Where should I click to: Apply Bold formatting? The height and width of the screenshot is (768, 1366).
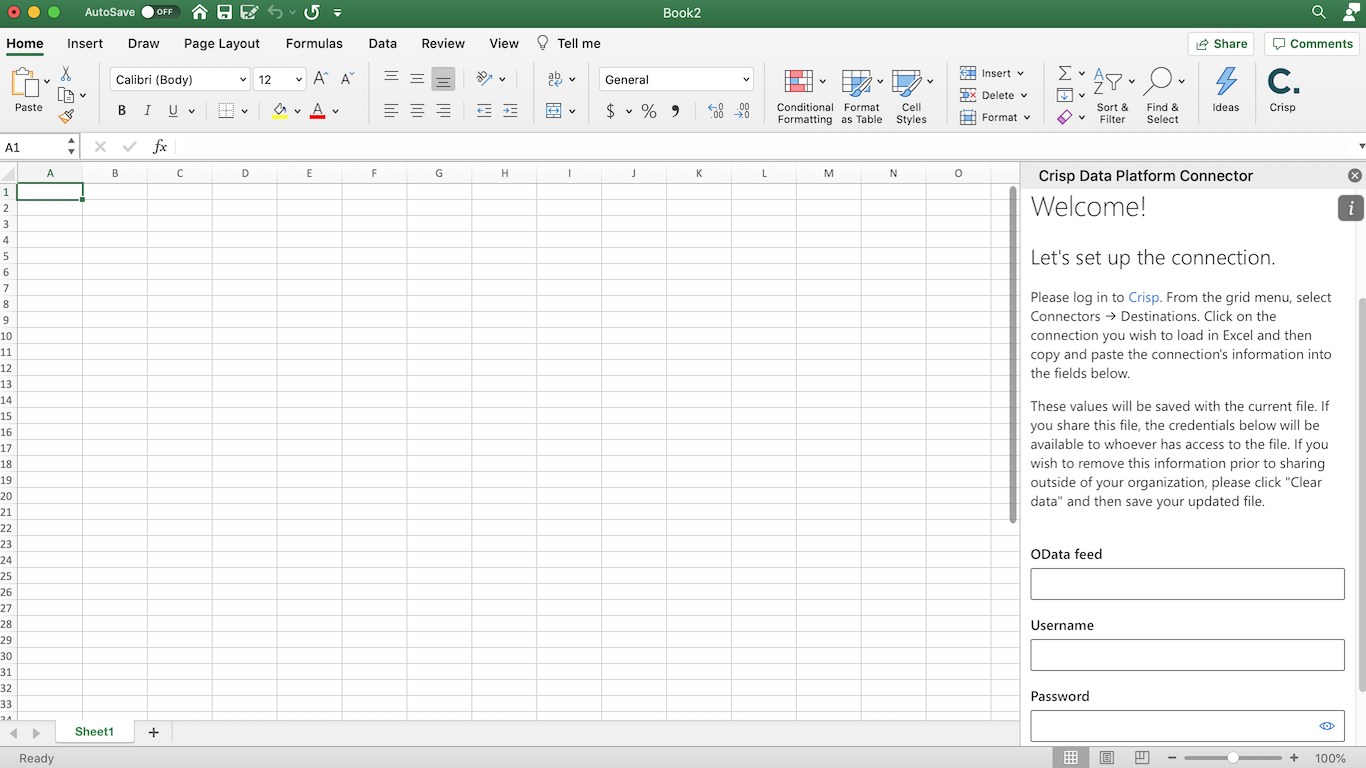tap(122, 111)
